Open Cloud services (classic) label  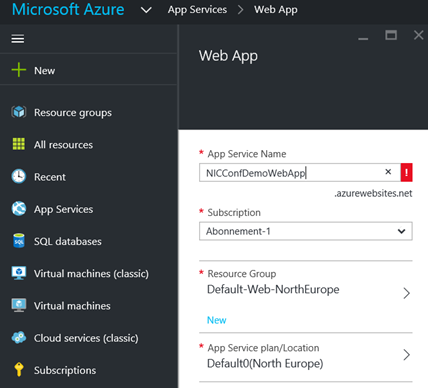(x=86, y=338)
